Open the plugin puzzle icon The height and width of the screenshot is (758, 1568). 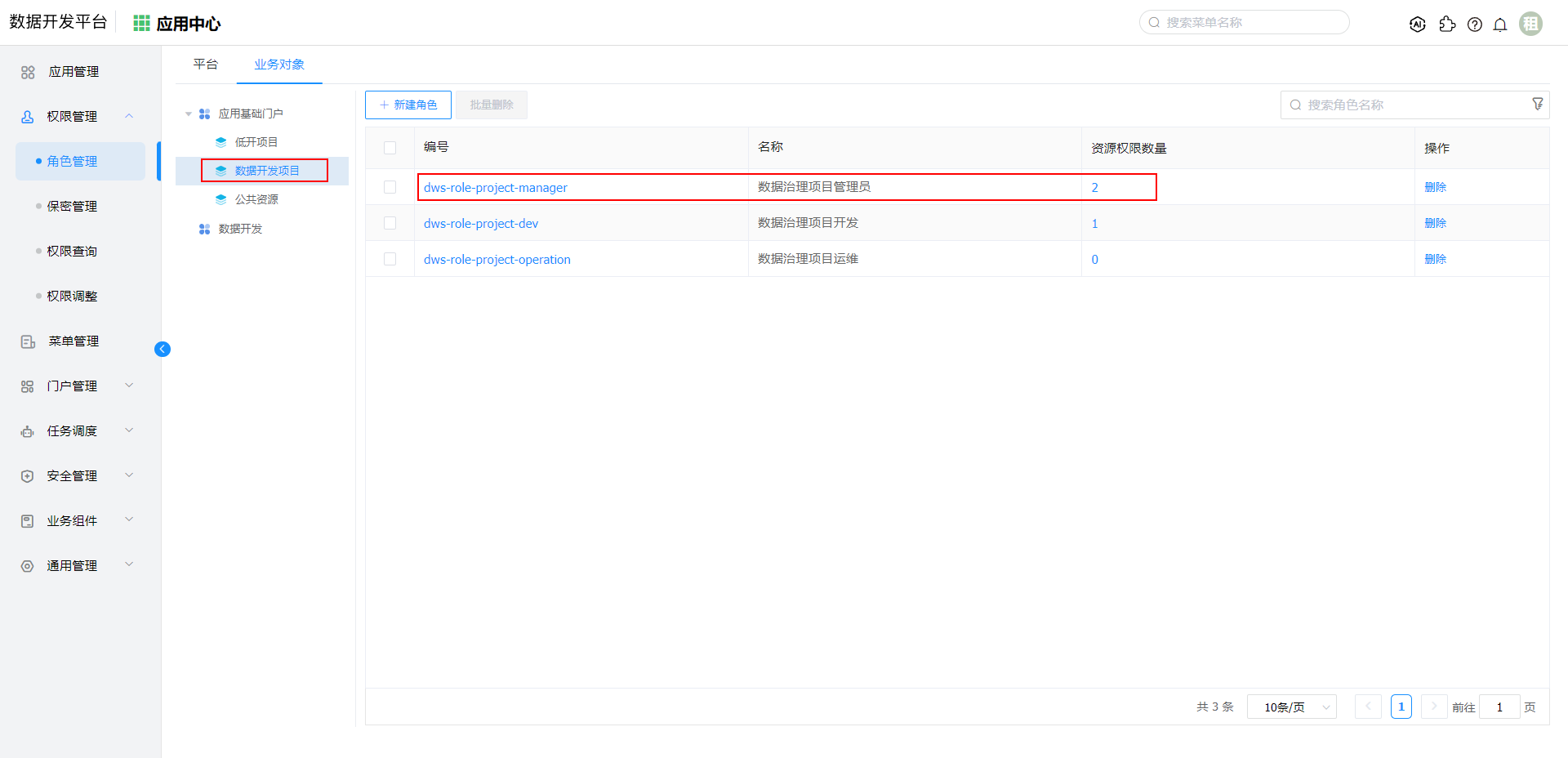click(1447, 25)
